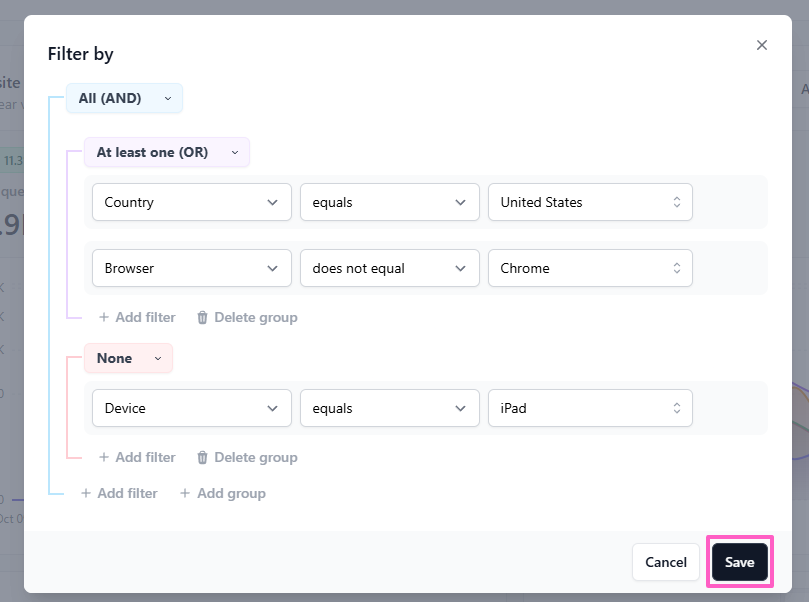
Task: Save the filter settings
Action: [739, 562]
